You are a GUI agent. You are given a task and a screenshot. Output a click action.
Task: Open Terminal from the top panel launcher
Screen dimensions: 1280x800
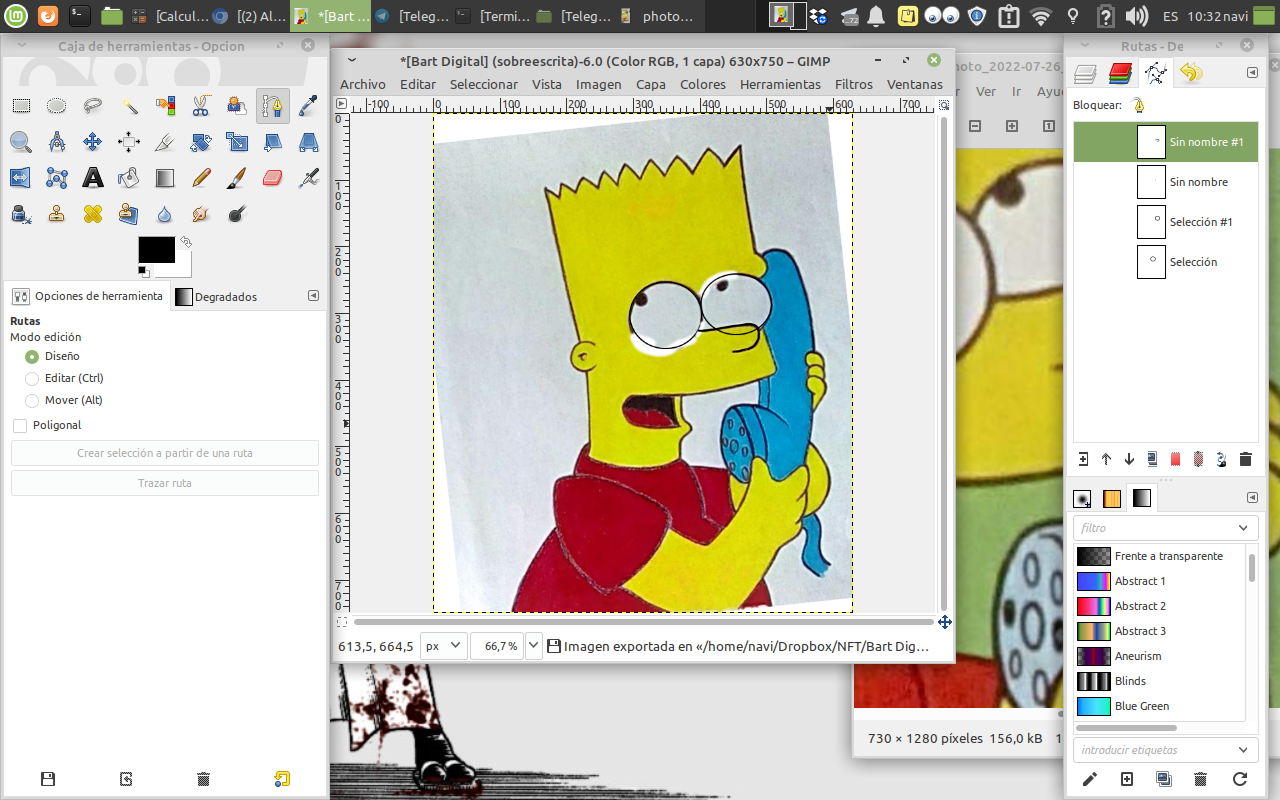80,16
